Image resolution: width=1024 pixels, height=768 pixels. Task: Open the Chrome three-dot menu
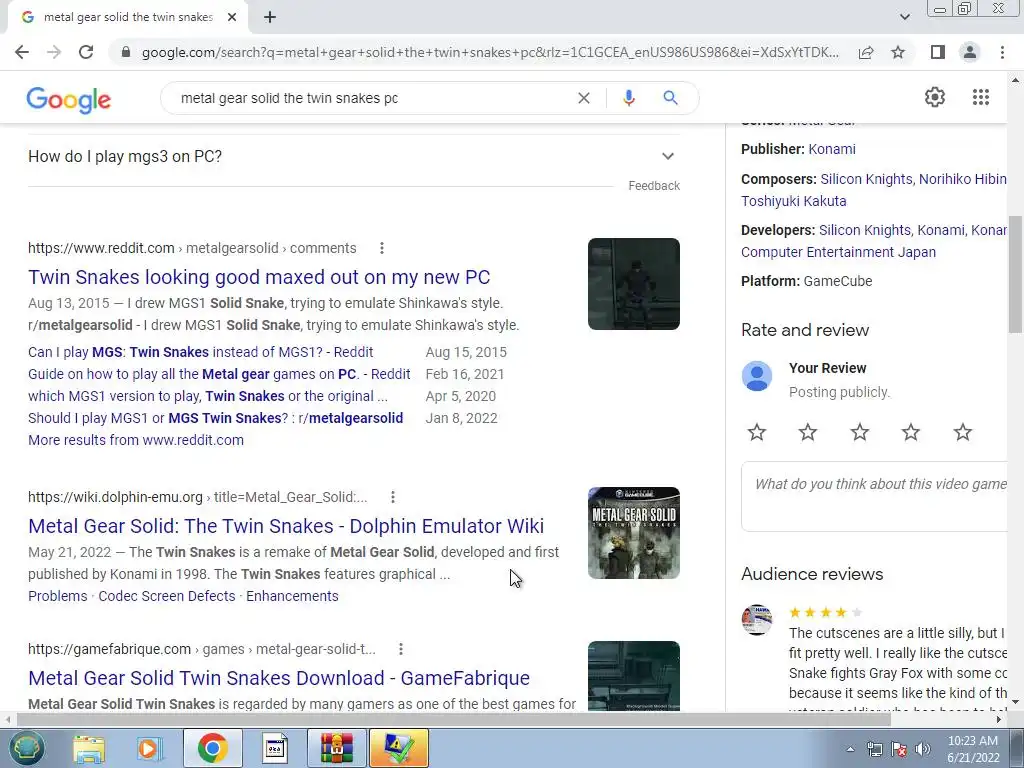(x=1002, y=52)
